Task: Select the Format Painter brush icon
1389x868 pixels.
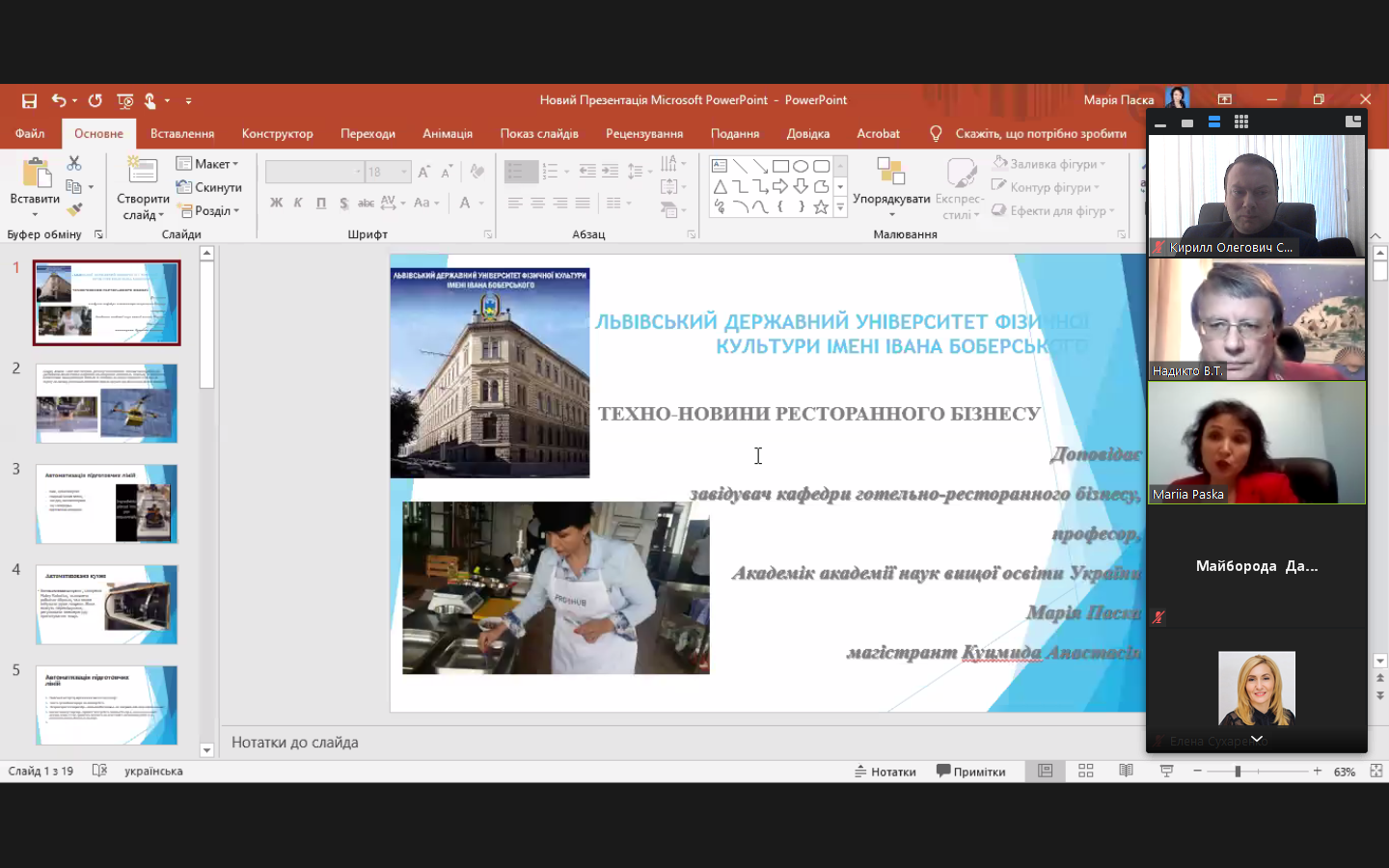Action: pos(74,209)
